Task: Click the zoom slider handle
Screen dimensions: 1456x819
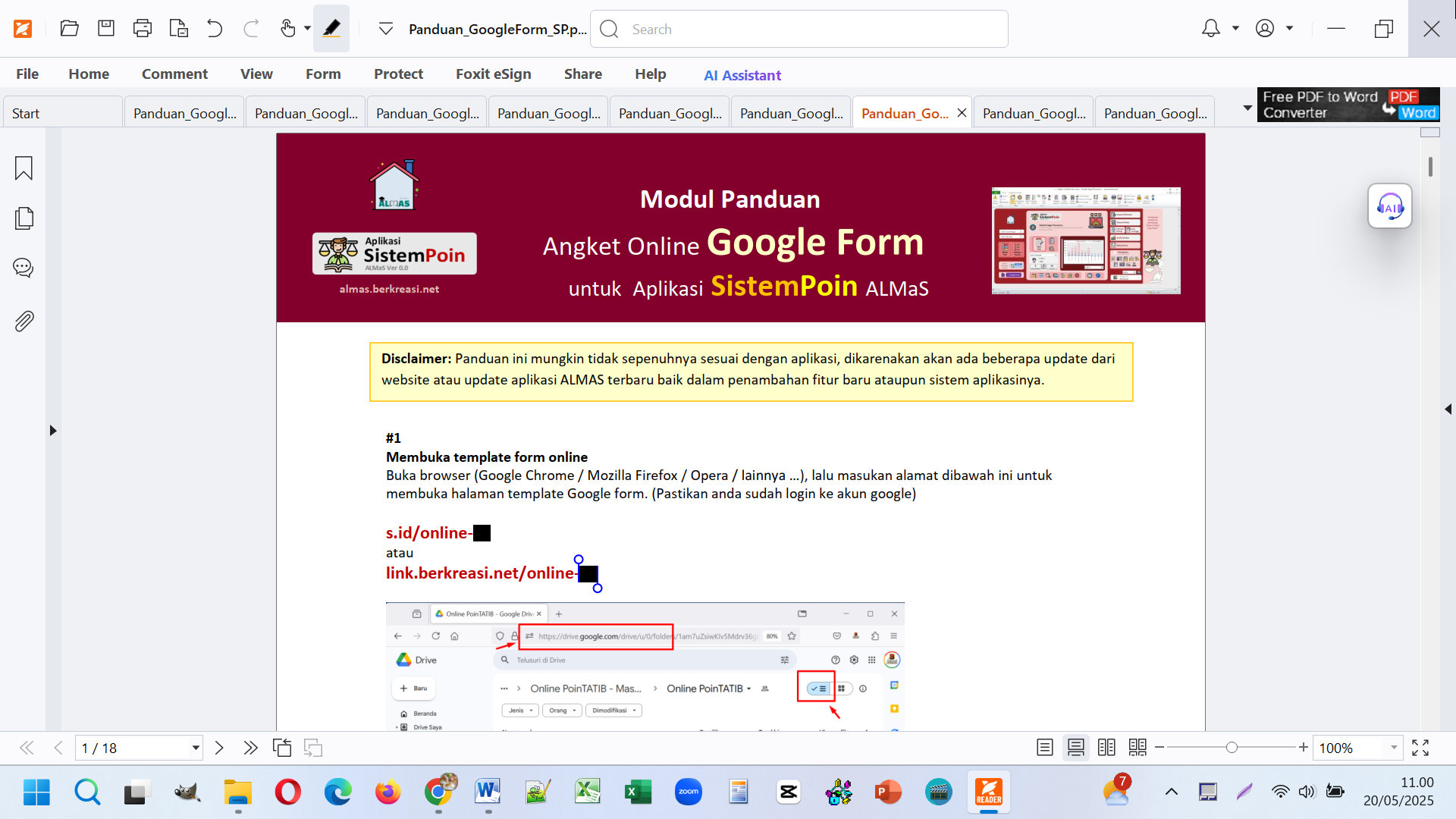Action: click(x=1232, y=748)
